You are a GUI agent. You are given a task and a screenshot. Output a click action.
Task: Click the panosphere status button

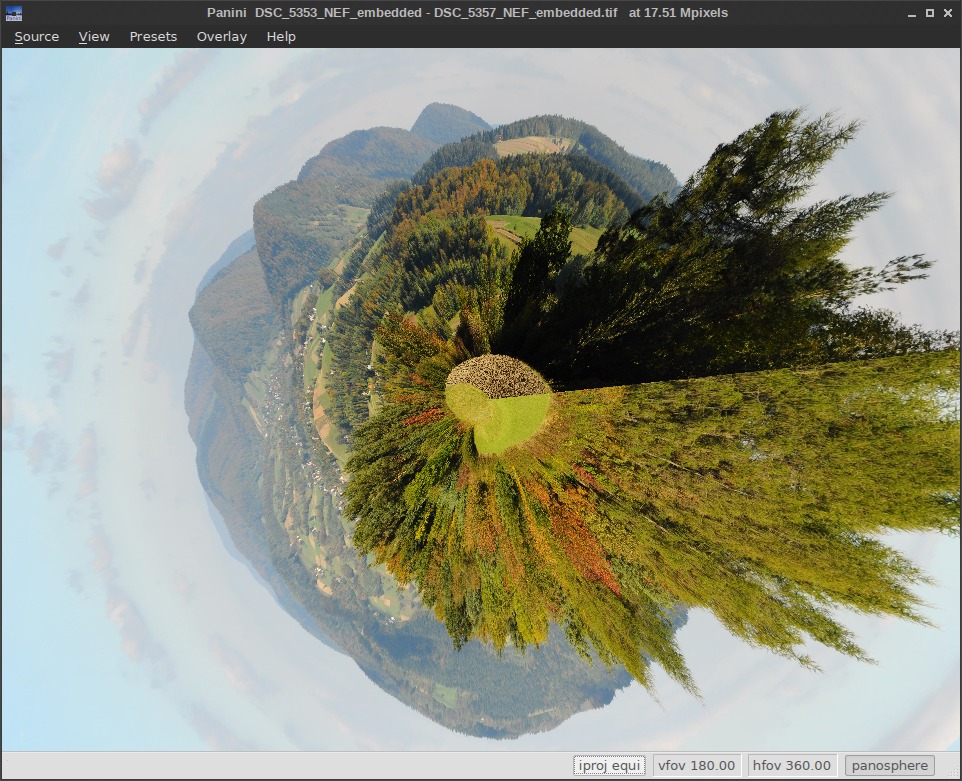(890, 766)
